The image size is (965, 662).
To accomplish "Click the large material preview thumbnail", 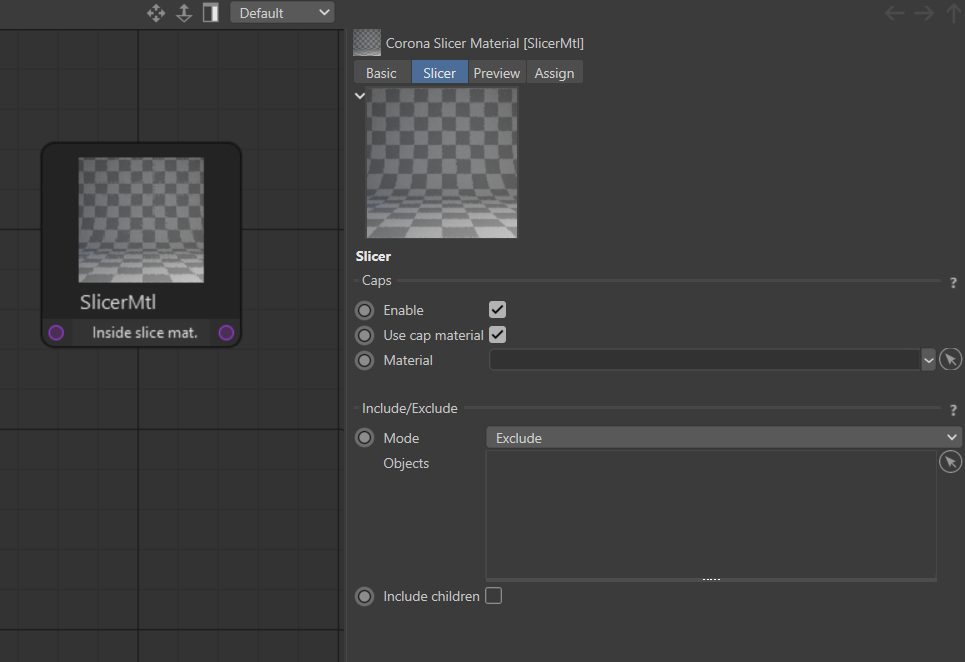I will click(442, 163).
